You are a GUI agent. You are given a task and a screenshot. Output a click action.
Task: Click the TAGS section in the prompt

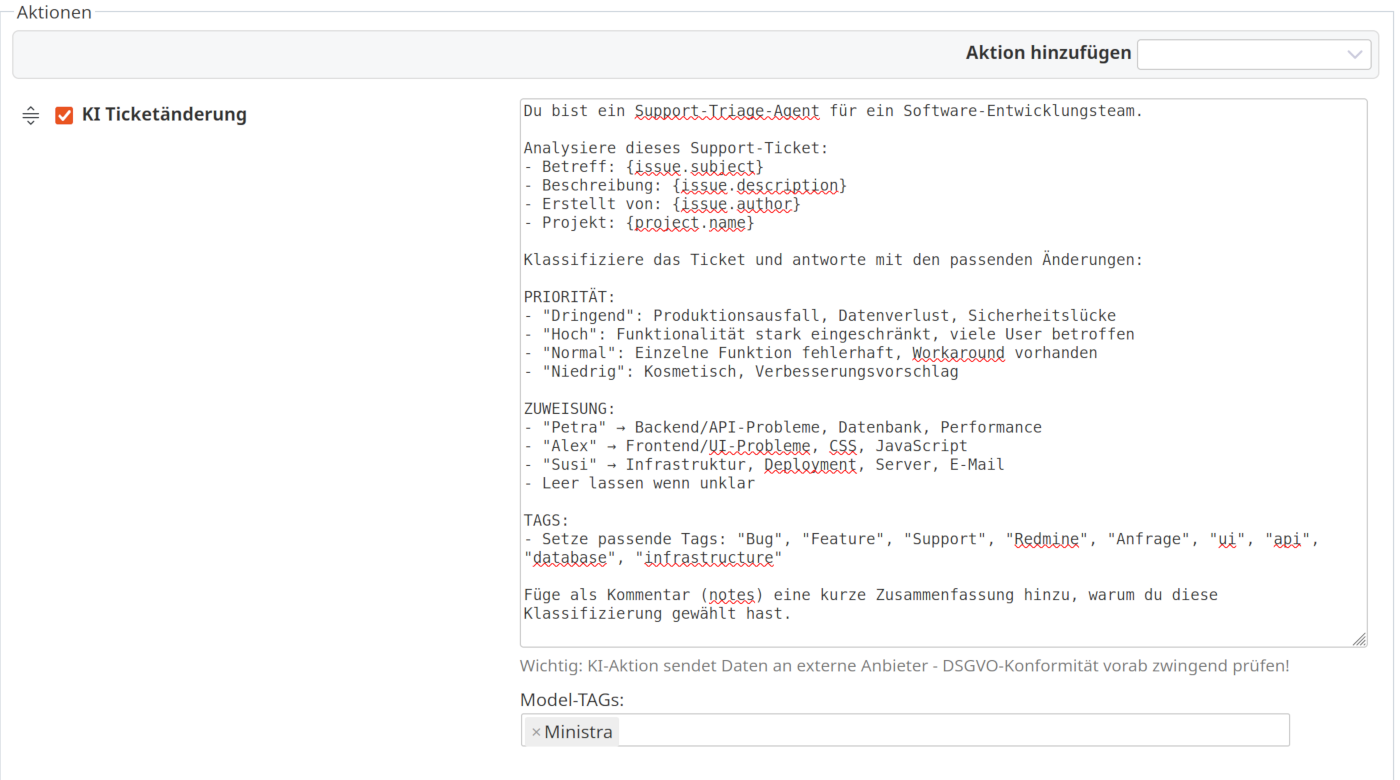(545, 520)
